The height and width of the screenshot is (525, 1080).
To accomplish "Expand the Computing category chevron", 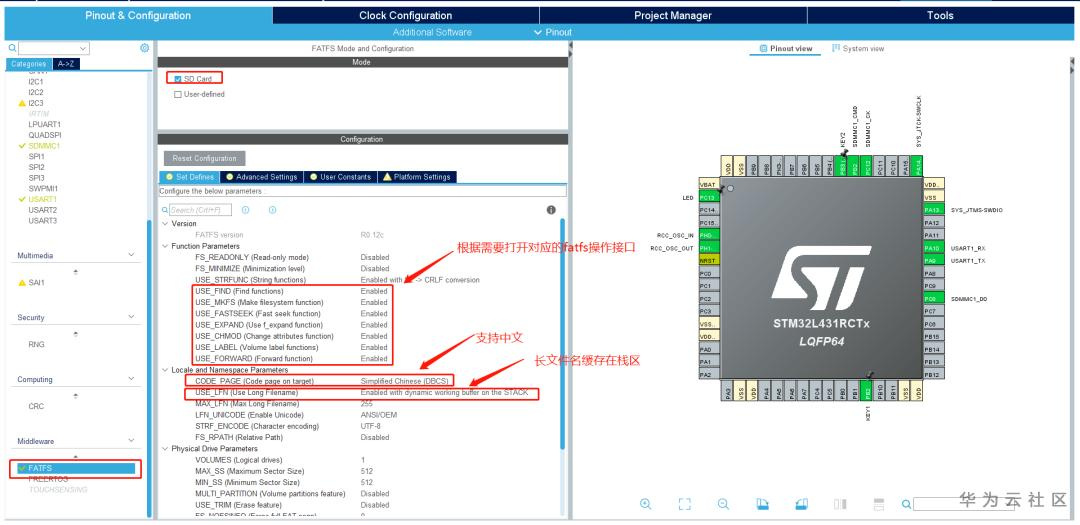I will coord(132,379).
